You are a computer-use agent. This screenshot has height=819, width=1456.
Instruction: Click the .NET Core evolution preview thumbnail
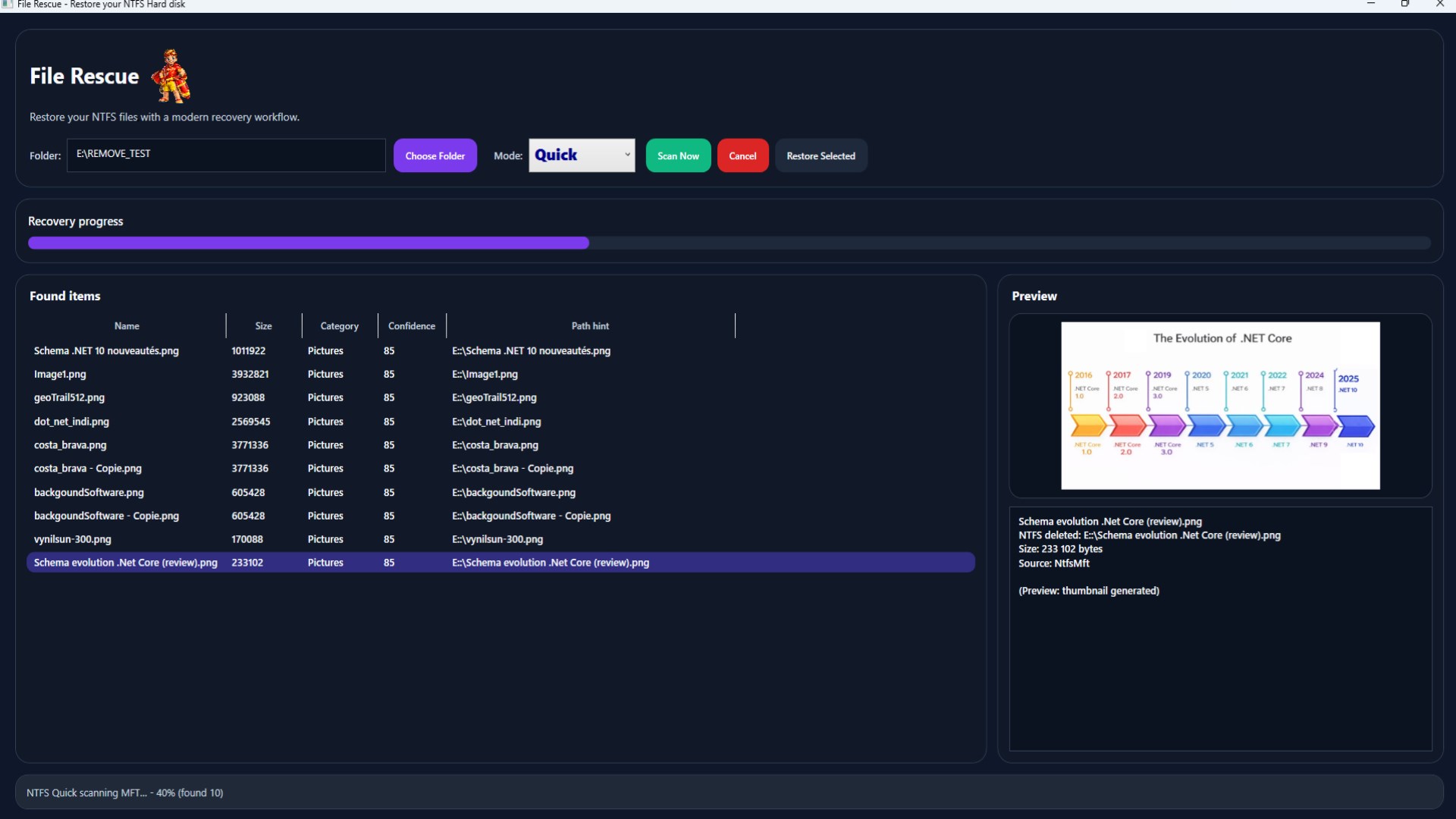tap(1220, 406)
